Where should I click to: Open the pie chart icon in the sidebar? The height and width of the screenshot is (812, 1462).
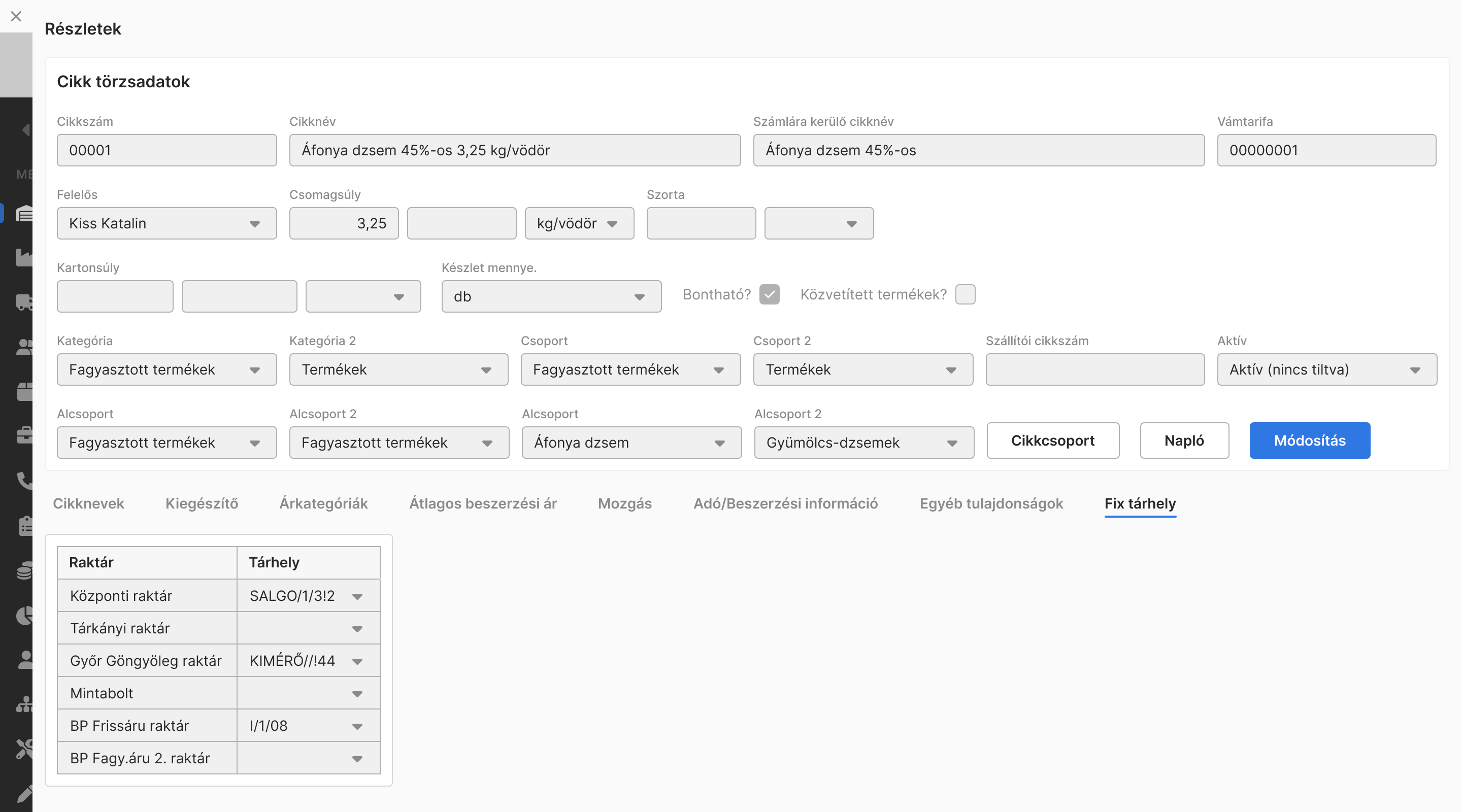24,615
